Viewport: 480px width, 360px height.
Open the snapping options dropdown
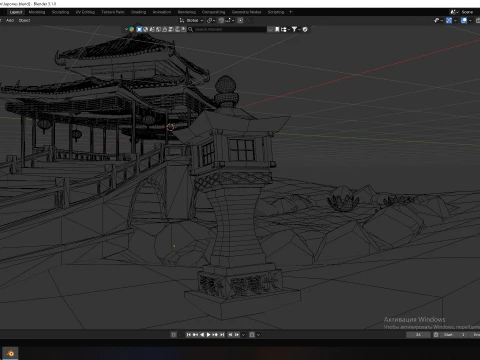point(230,20)
